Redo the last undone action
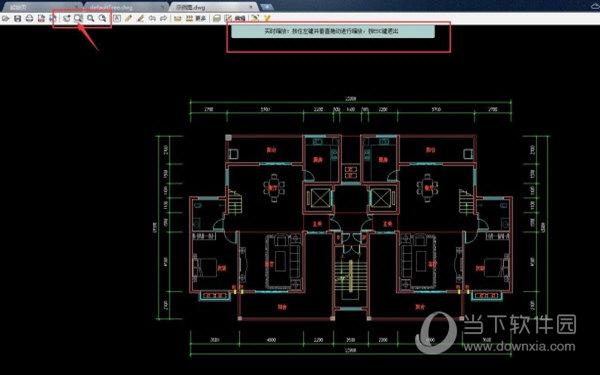 [164, 18]
